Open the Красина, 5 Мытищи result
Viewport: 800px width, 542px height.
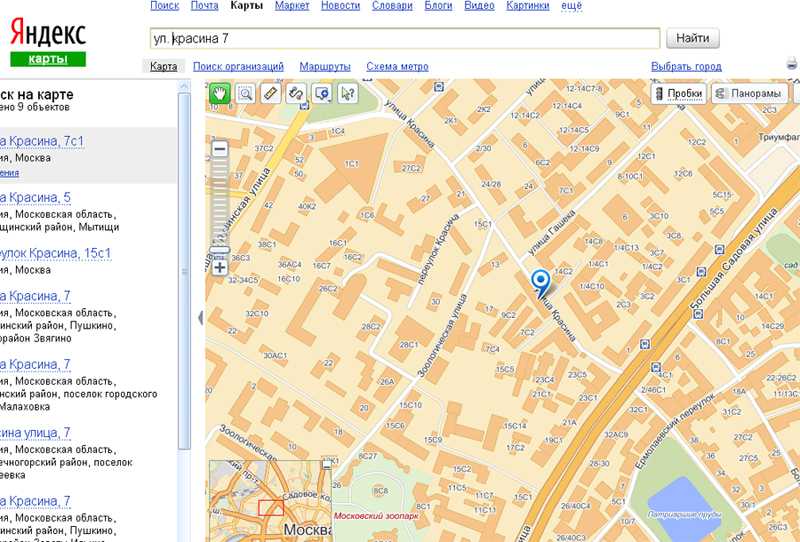[35, 197]
